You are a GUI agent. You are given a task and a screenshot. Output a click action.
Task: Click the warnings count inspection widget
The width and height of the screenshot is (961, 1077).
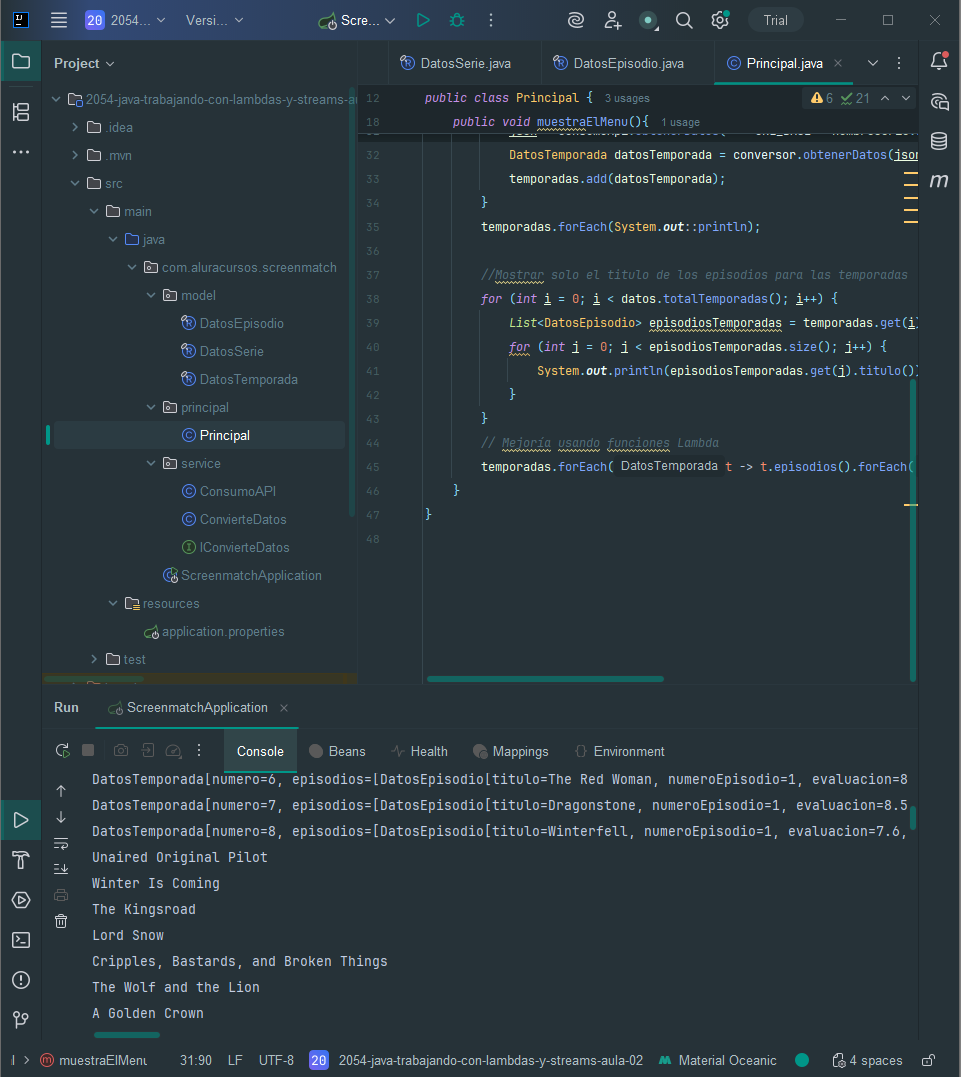coord(822,98)
